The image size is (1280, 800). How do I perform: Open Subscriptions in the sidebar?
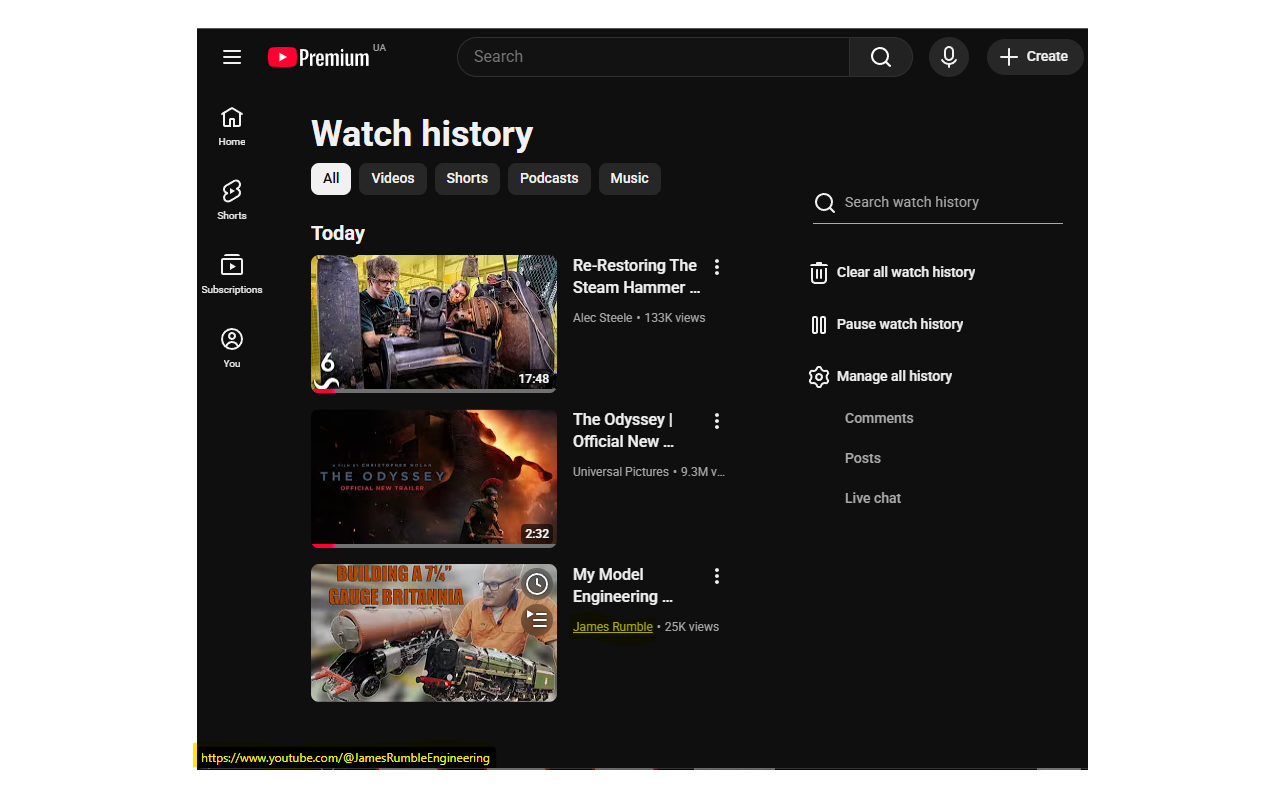coord(232,274)
